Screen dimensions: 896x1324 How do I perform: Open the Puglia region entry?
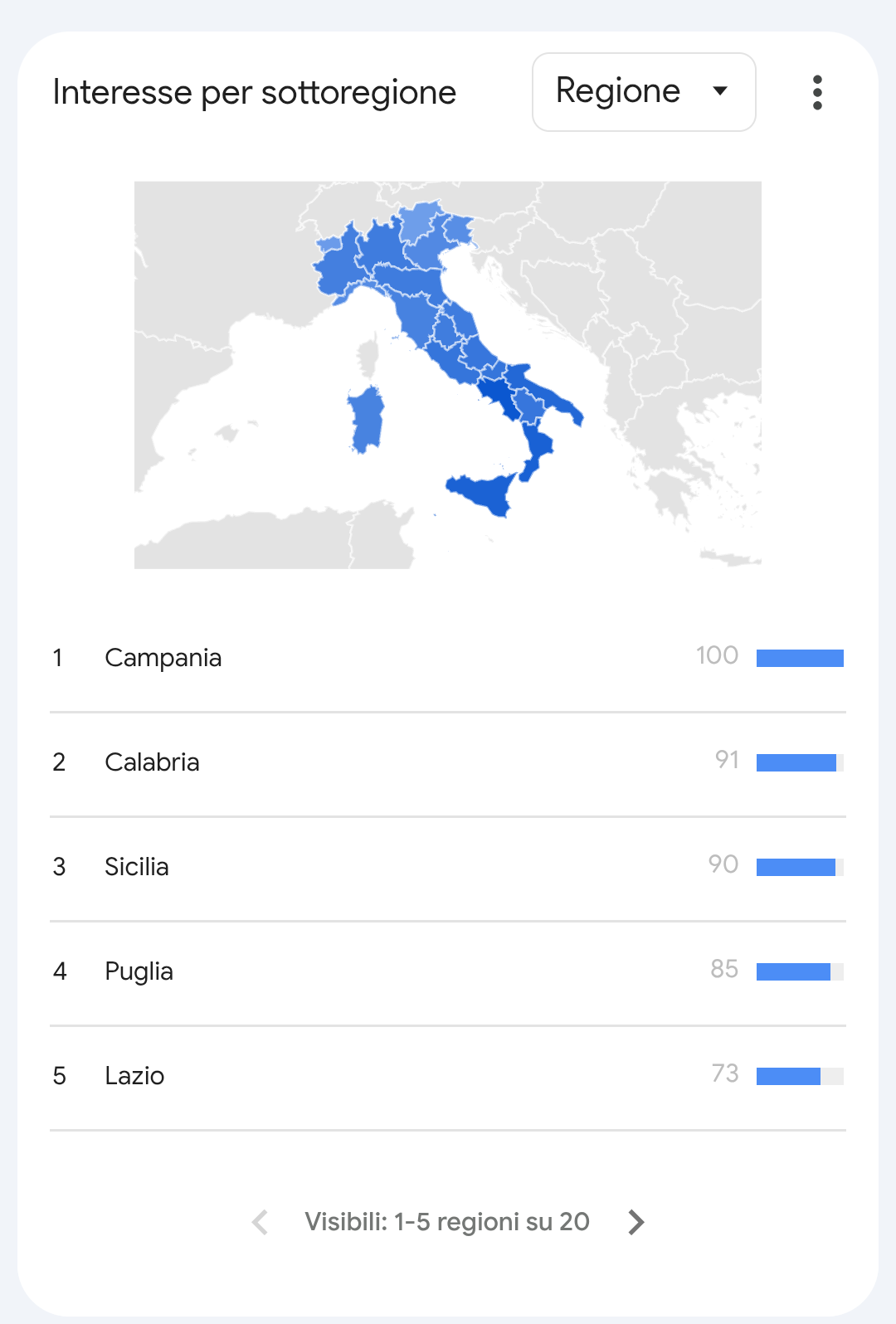[448, 973]
